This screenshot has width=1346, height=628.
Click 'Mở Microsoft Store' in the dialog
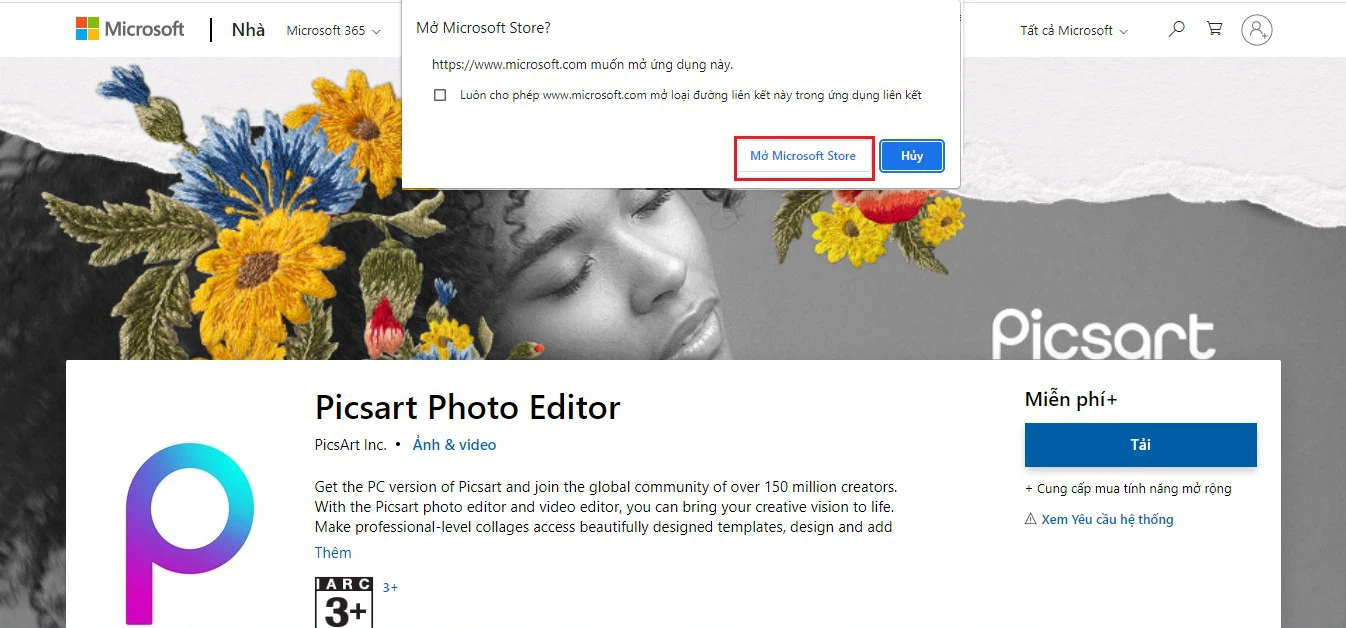[x=804, y=156]
